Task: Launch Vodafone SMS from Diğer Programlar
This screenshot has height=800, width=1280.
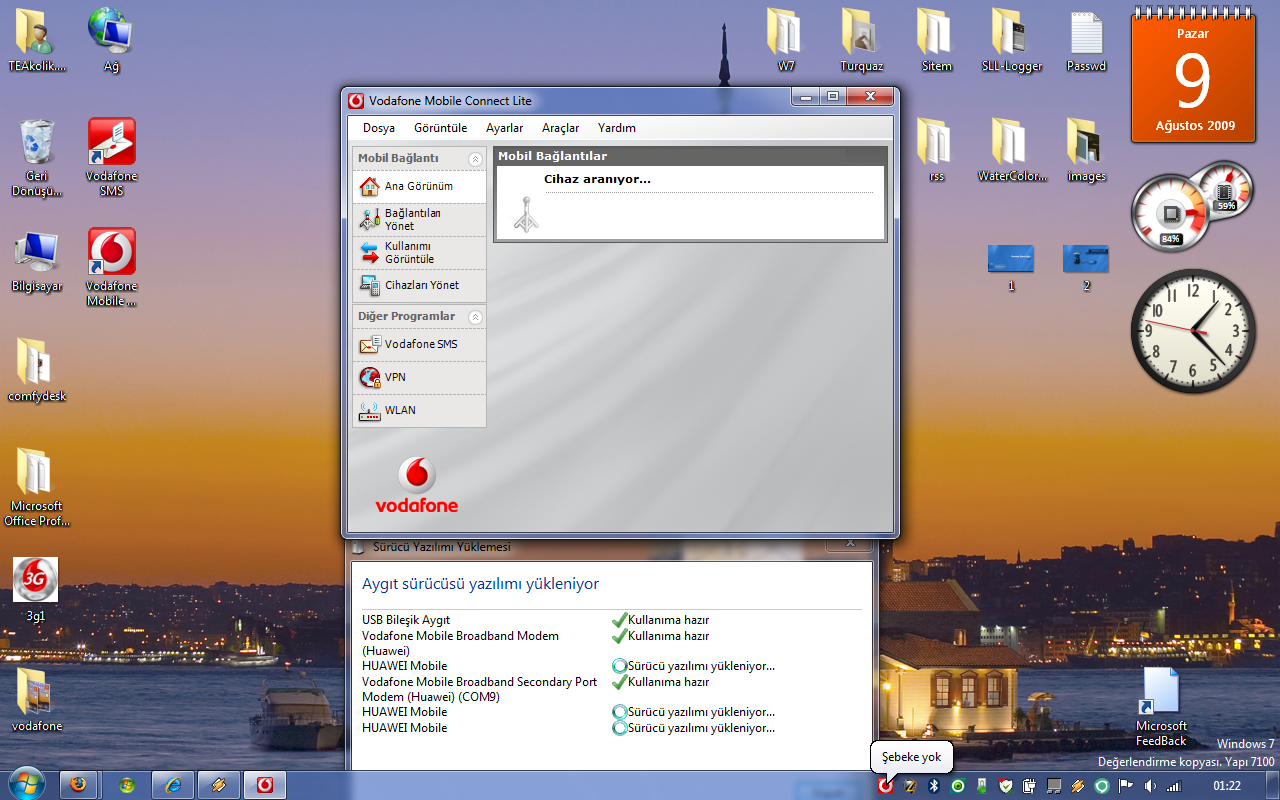Action: tap(420, 344)
